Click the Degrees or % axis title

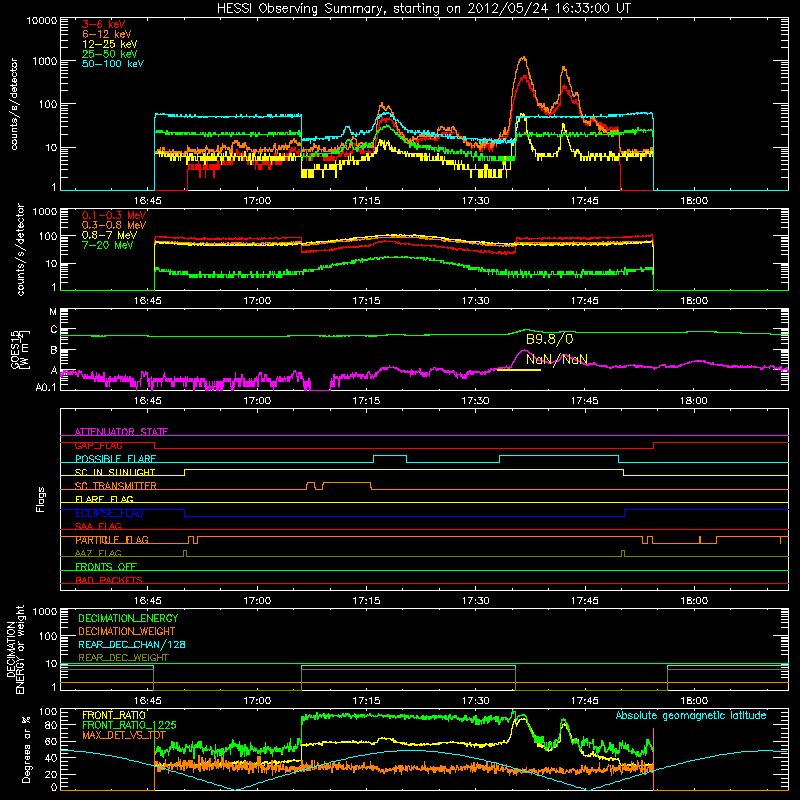pyautogui.click(x=27, y=749)
